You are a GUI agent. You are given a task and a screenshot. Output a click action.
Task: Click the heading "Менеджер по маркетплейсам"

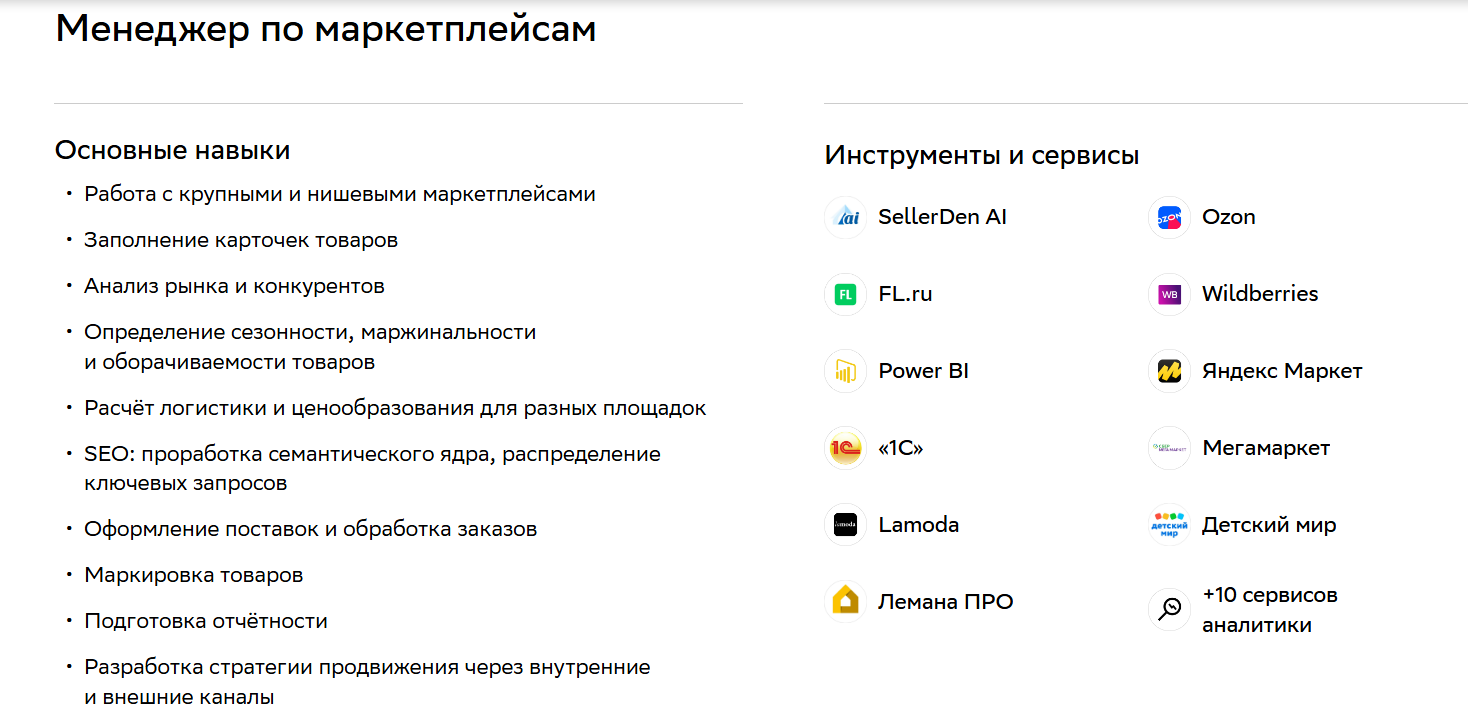tap(326, 29)
